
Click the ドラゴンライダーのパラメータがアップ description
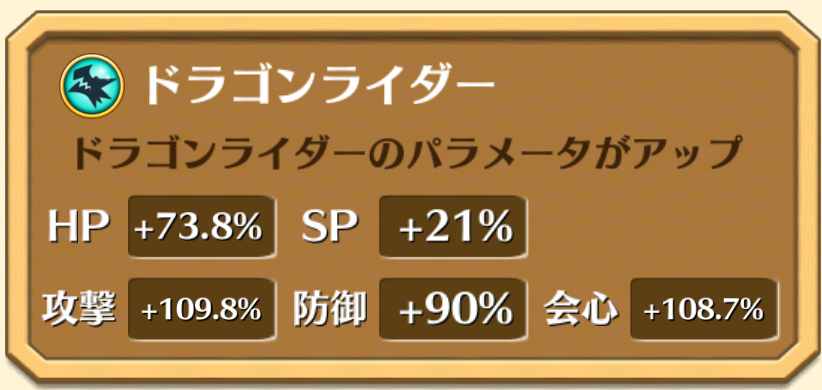pos(407,154)
